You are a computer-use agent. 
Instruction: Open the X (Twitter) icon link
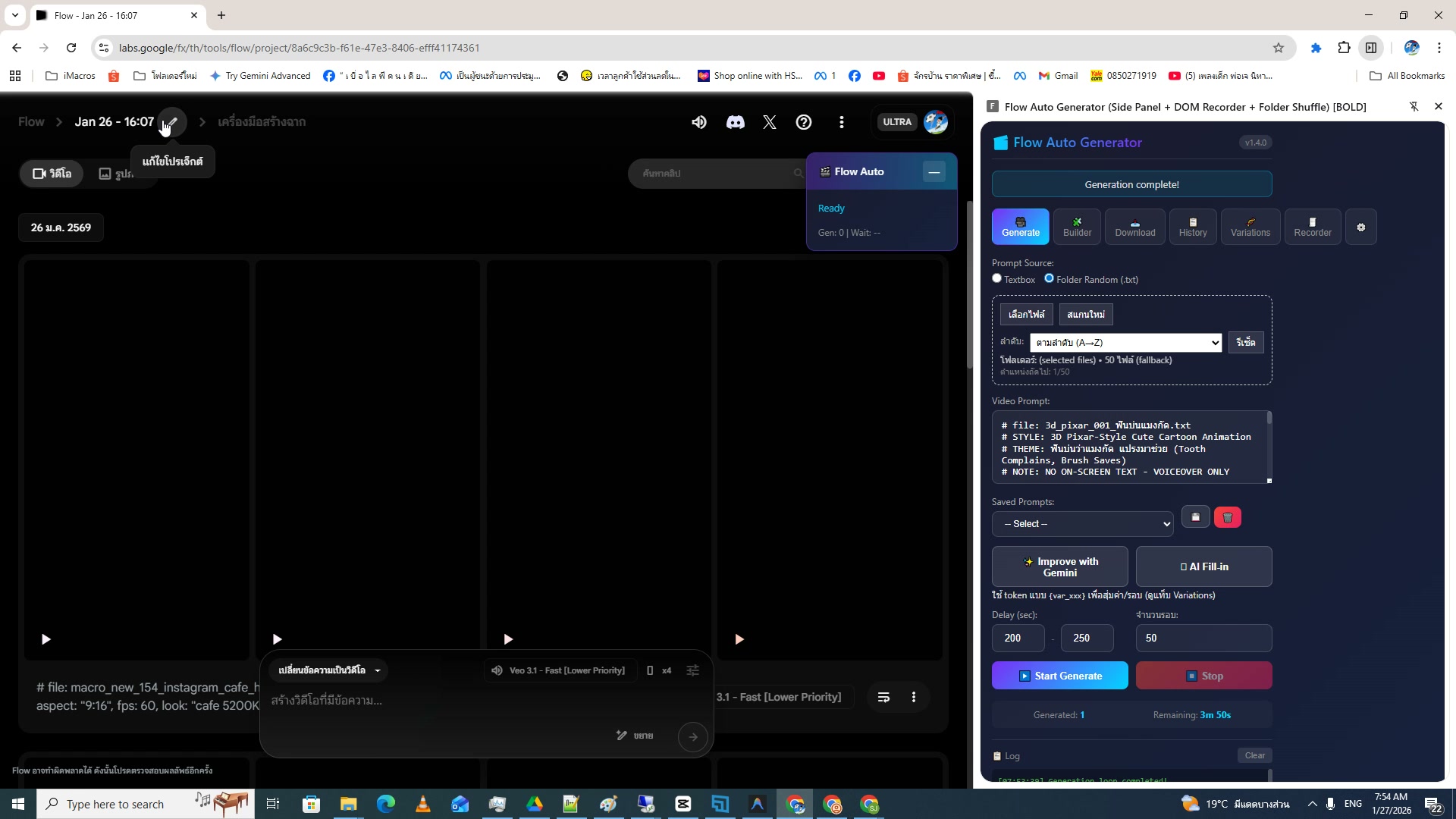point(769,122)
